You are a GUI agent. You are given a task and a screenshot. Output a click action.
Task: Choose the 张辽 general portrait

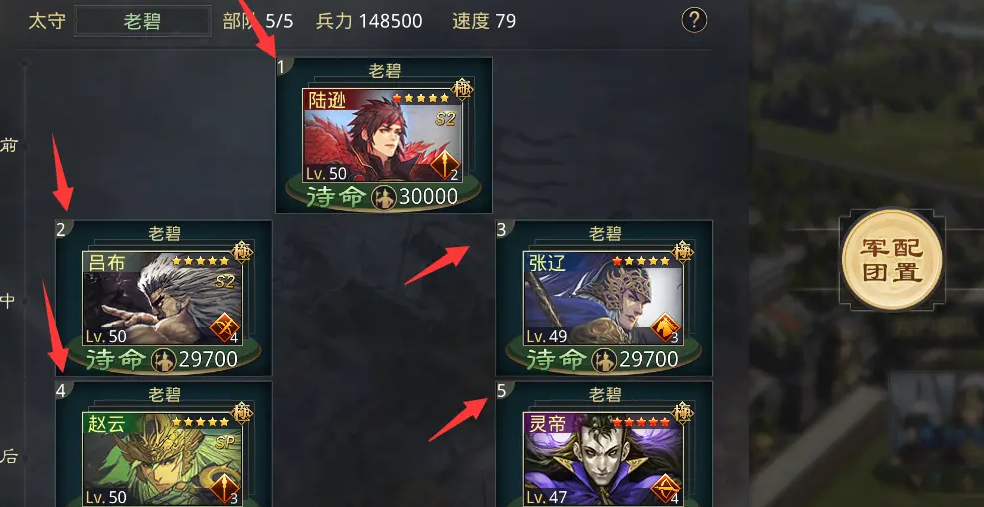click(603, 299)
